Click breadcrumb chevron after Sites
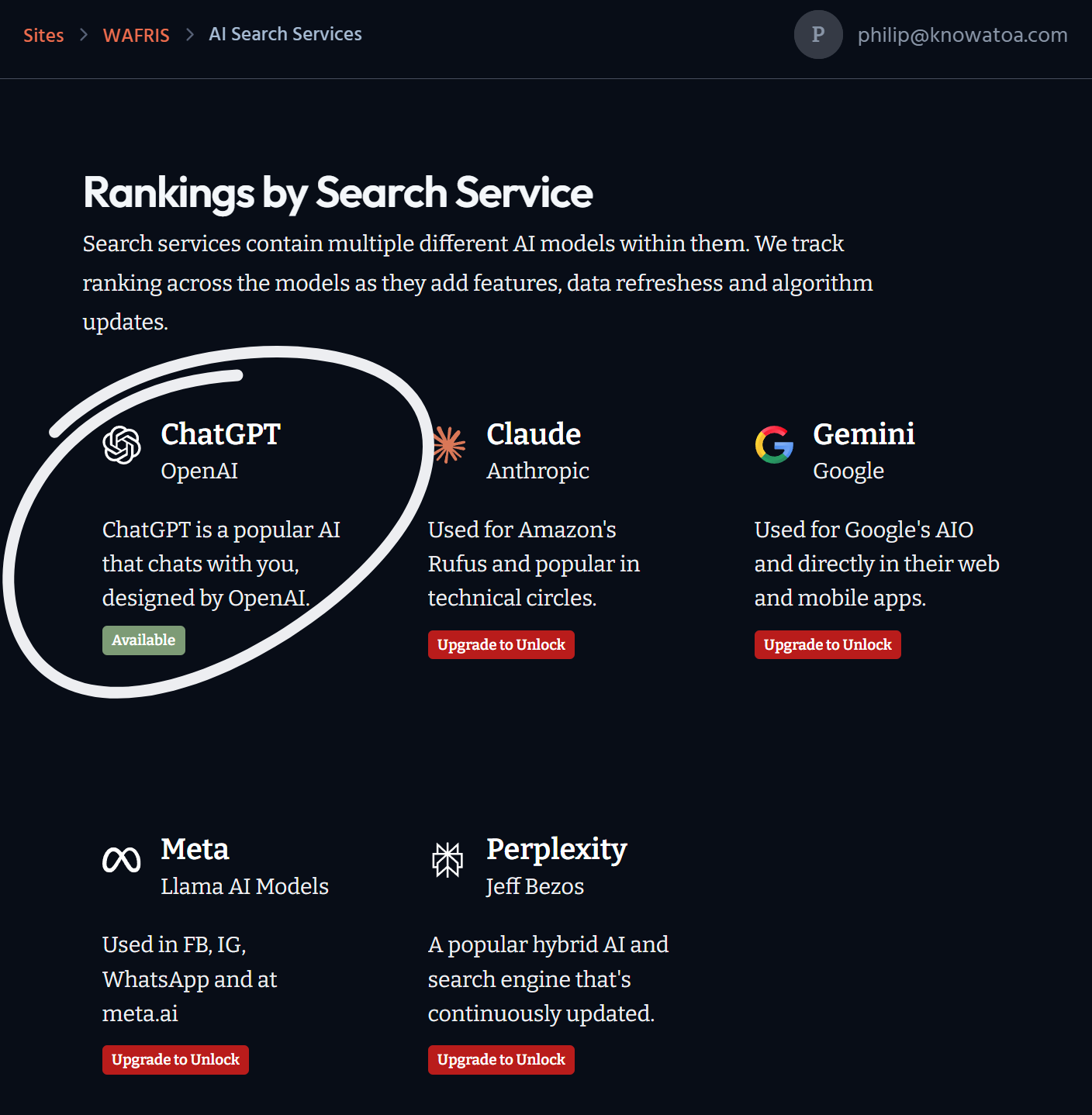 [84, 35]
